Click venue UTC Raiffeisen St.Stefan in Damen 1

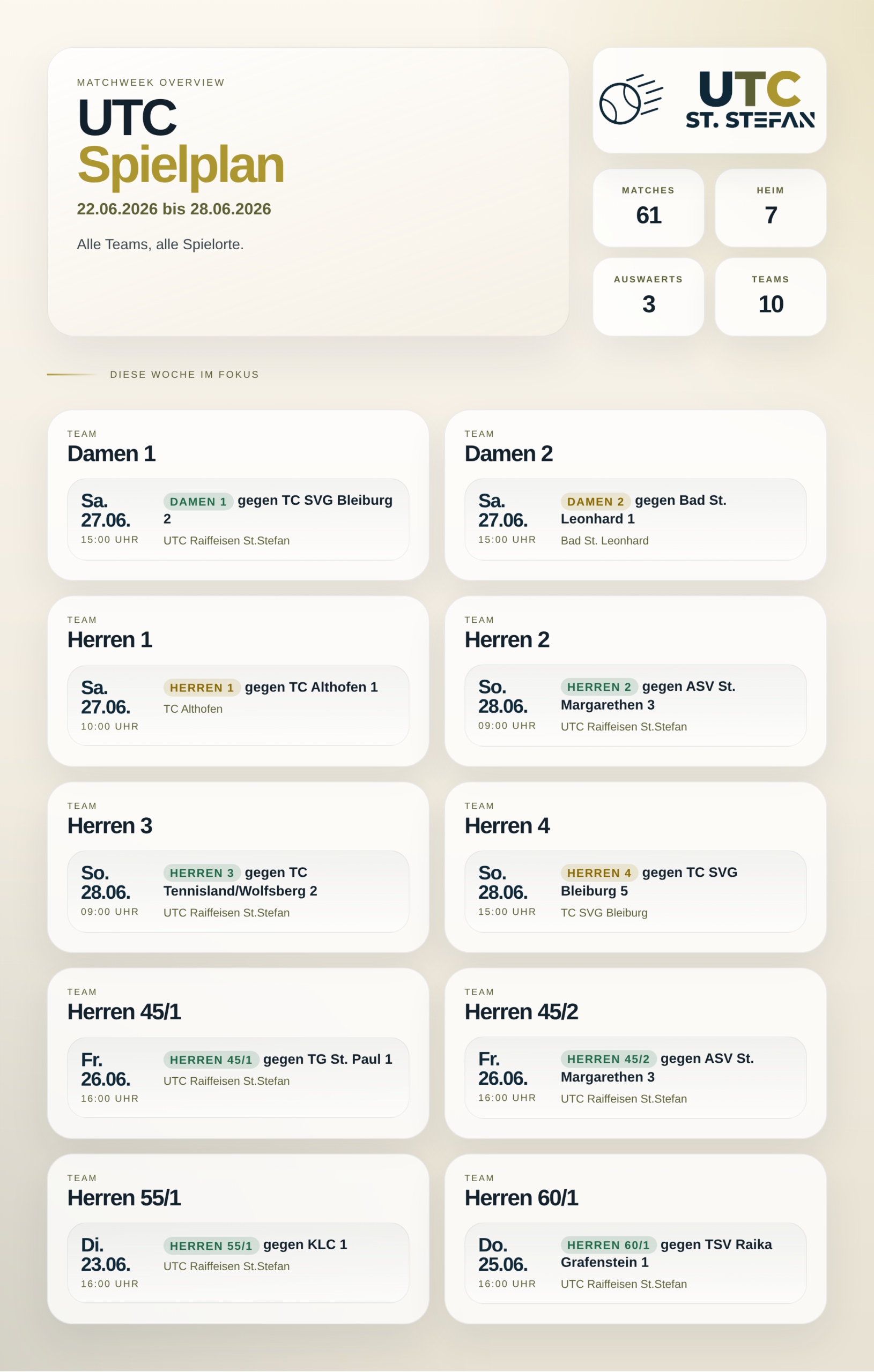click(226, 541)
